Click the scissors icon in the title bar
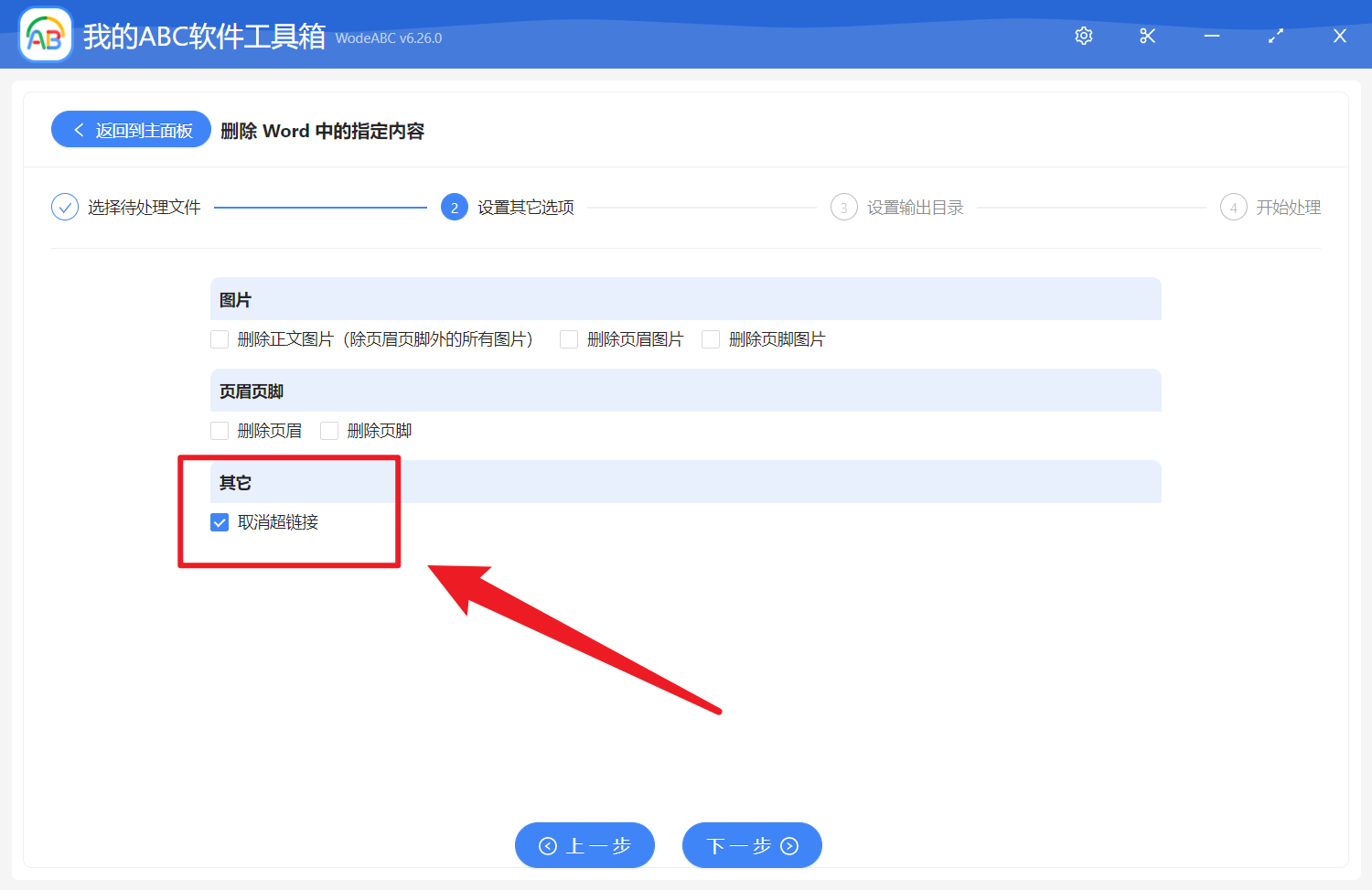The image size is (1372, 890). point(1147,36)
